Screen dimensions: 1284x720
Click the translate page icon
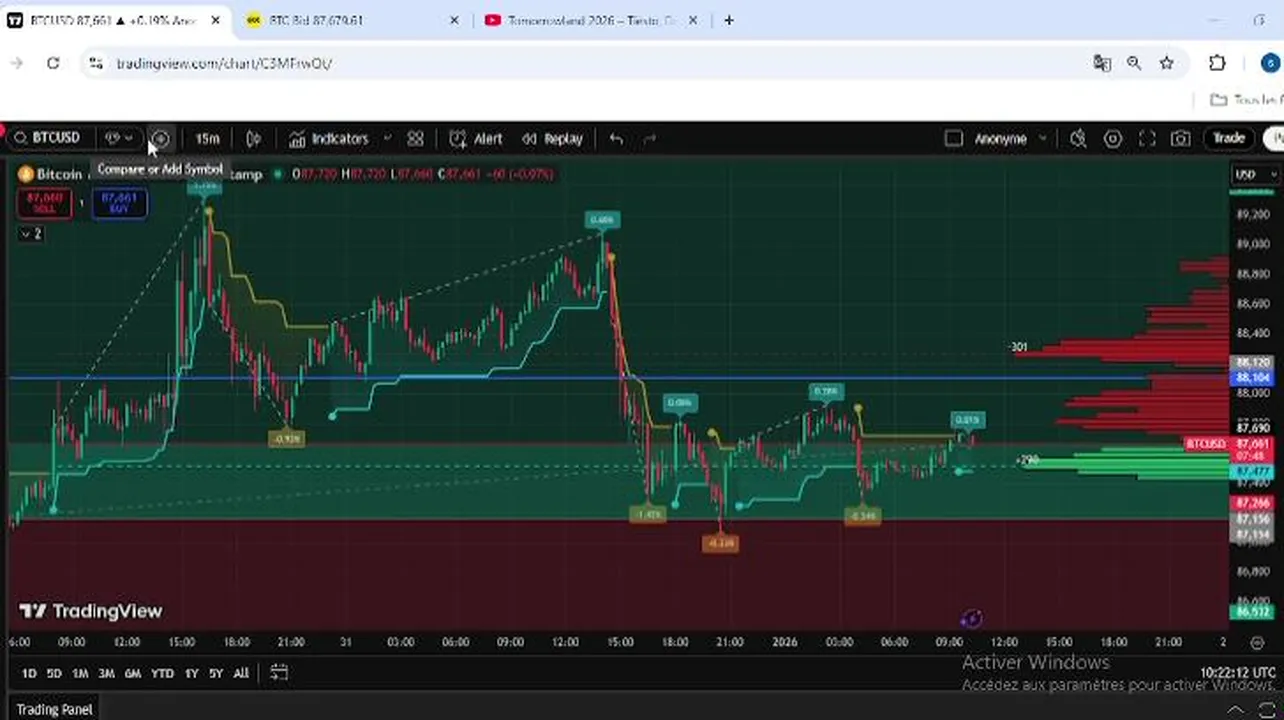[x=1102, y=63]
